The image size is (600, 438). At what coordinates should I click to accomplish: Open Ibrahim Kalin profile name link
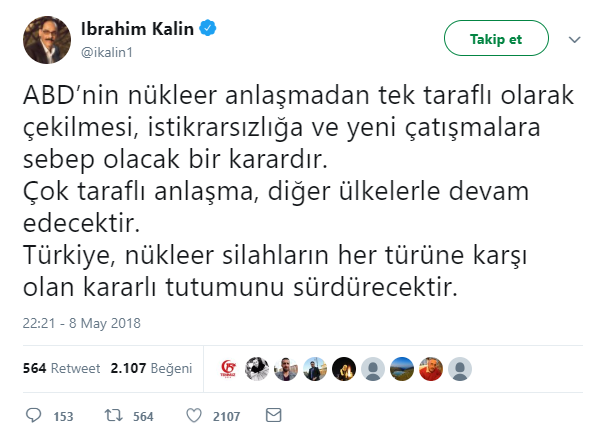(x=137, y=29)
